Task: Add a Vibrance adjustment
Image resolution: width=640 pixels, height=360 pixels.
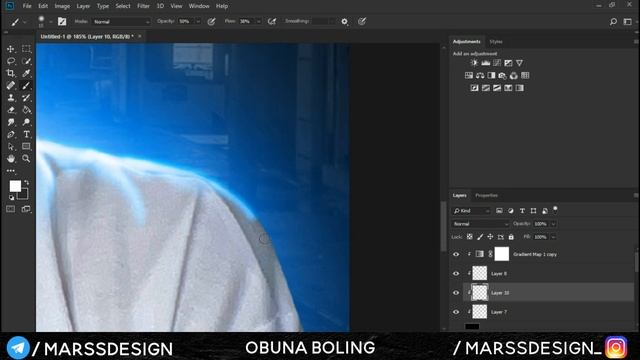Action: click(519, 63)
